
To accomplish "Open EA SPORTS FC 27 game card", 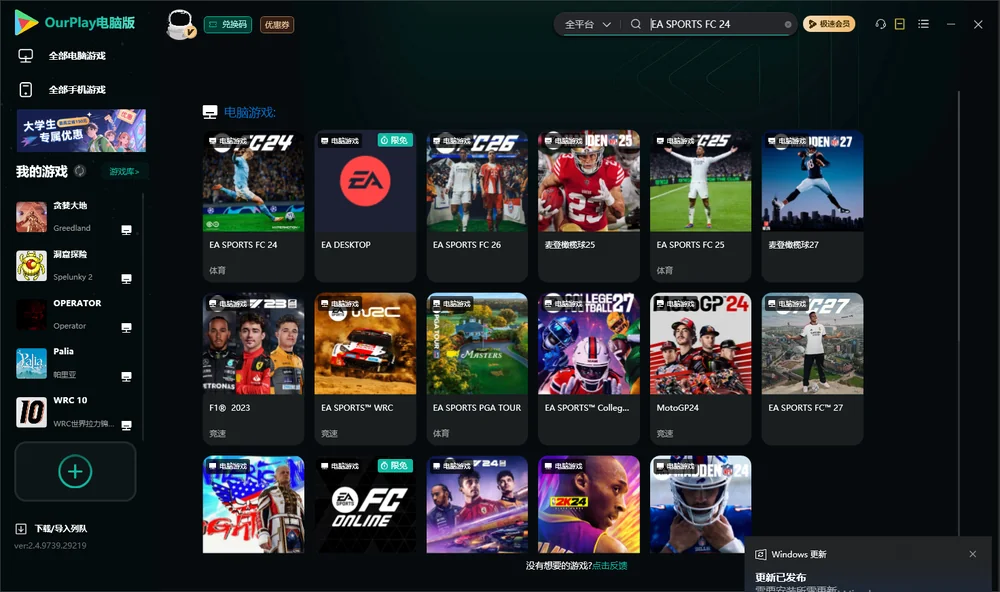I will pos(812,369).
